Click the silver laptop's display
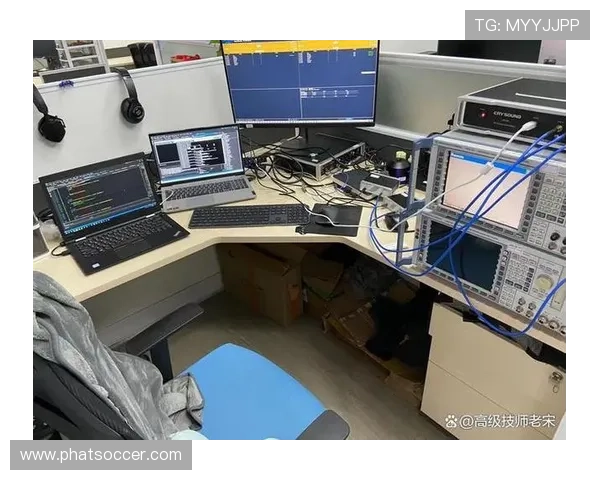Viewport: 600px width, 480px height. pos(196,154)
